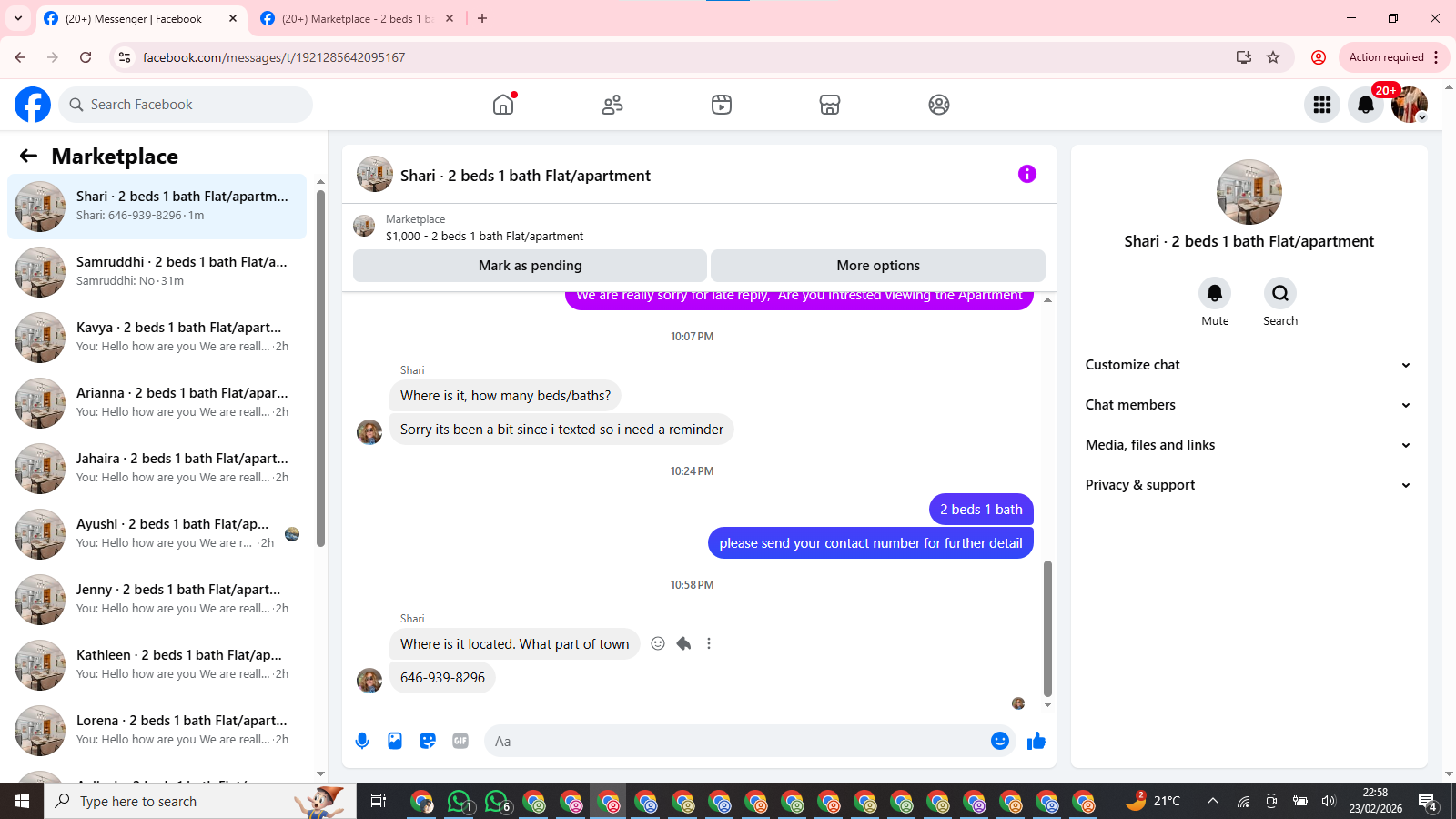Click the chat message scrollbar thumb
The width and height of the screenshot is (1456, 819).
1047,629
